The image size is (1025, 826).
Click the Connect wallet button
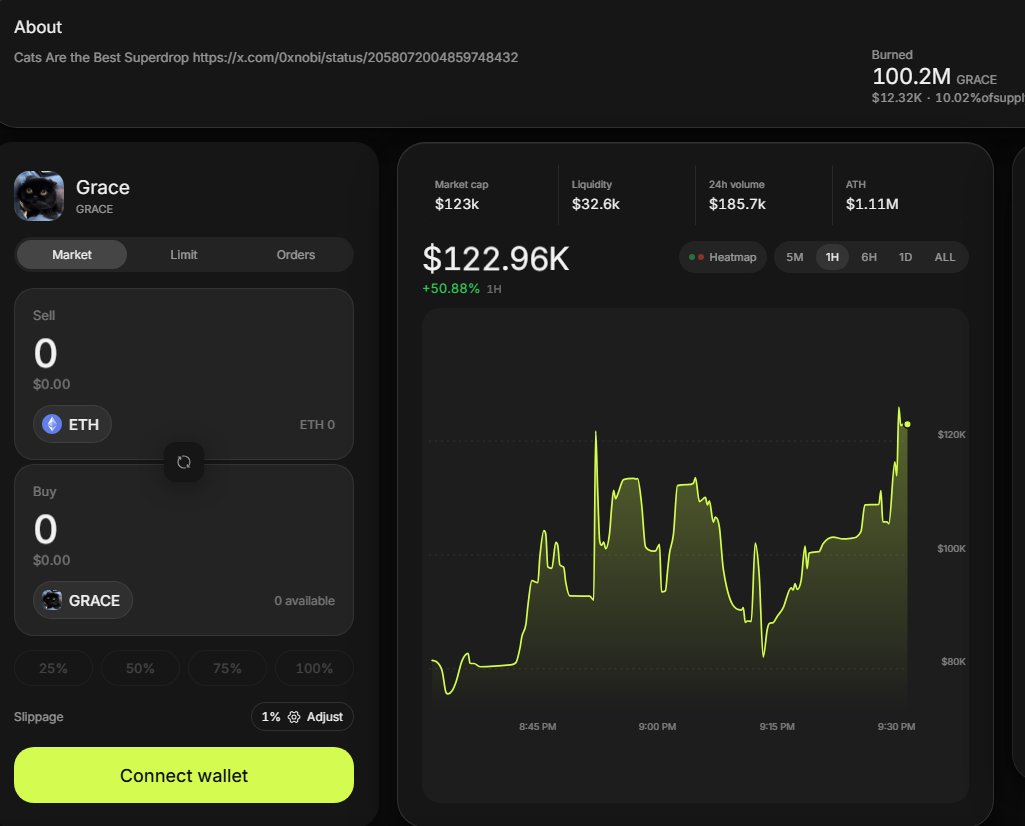coord(184,775)
